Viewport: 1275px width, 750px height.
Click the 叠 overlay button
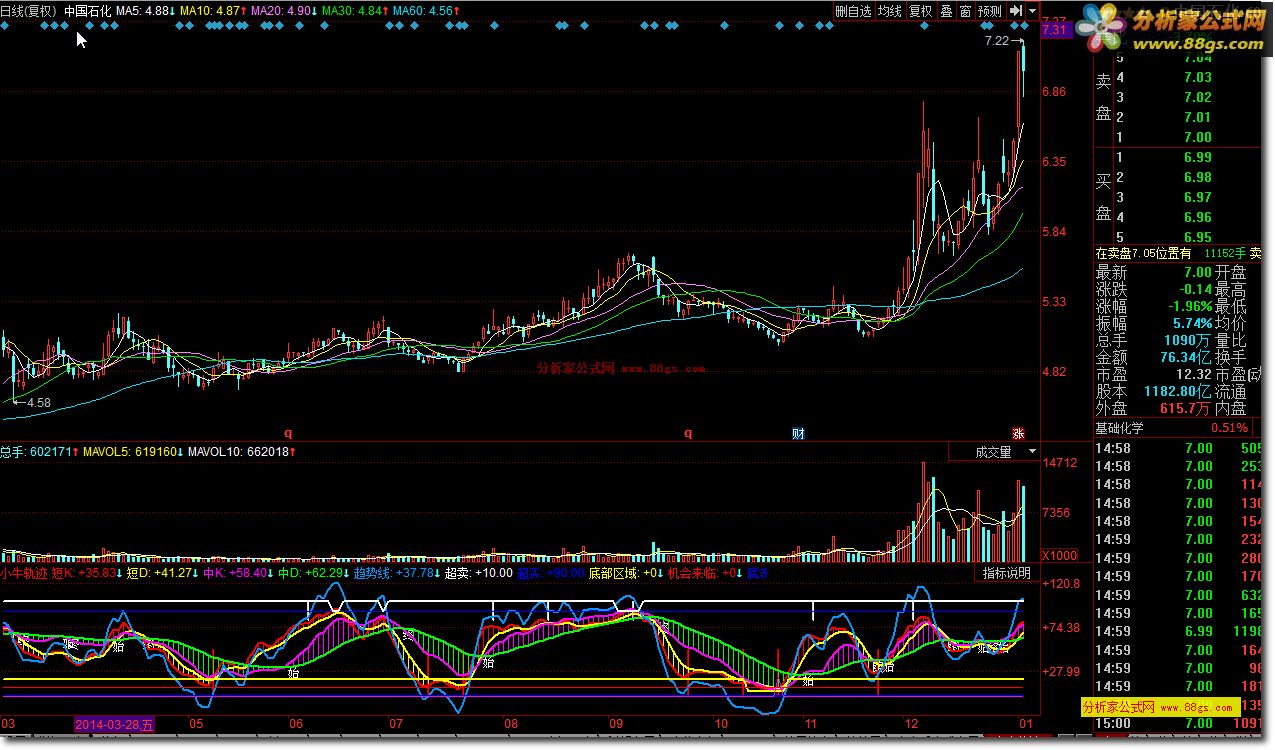tap(946, 11)
